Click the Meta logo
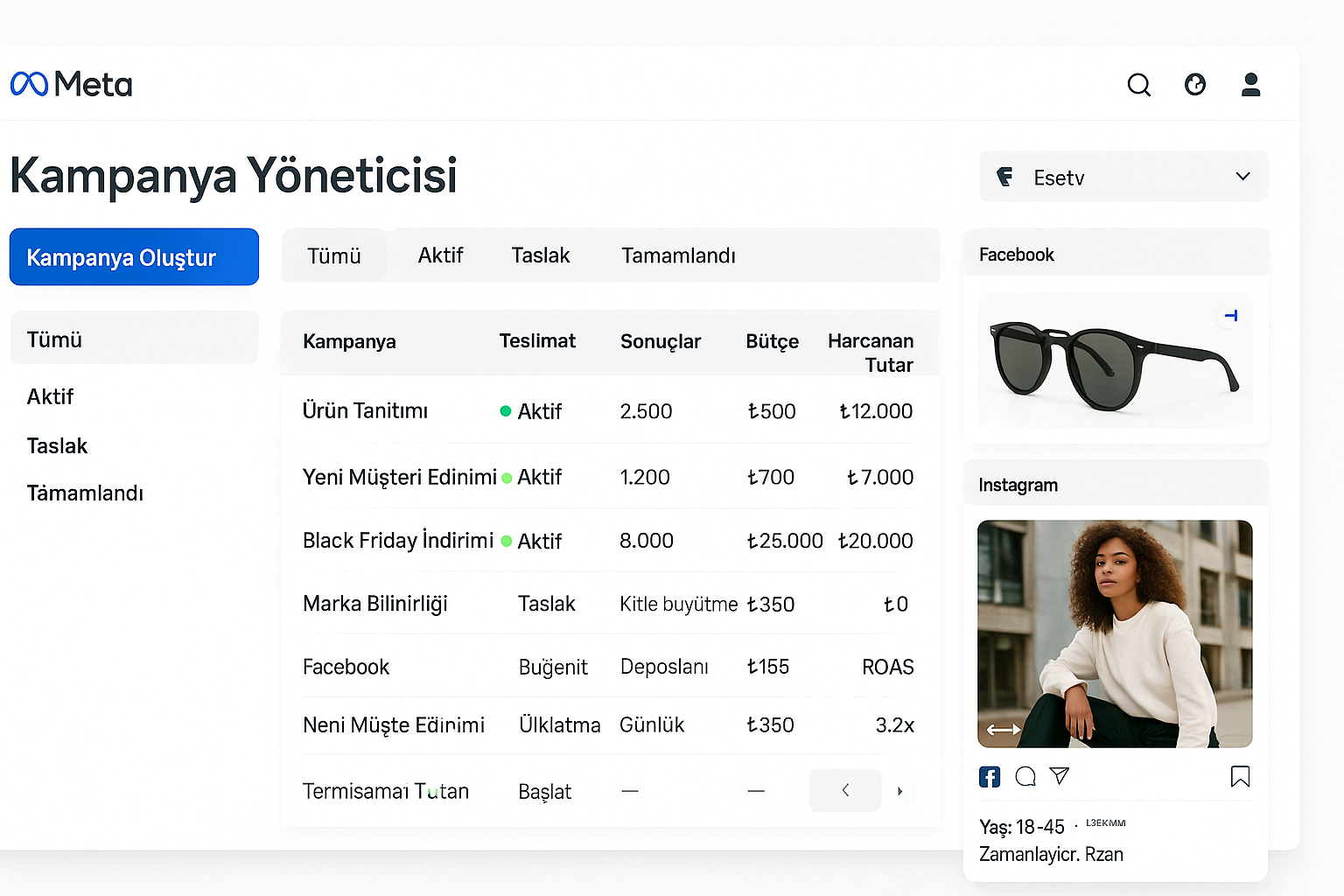 pyautogui.click(x=72, y=85)
